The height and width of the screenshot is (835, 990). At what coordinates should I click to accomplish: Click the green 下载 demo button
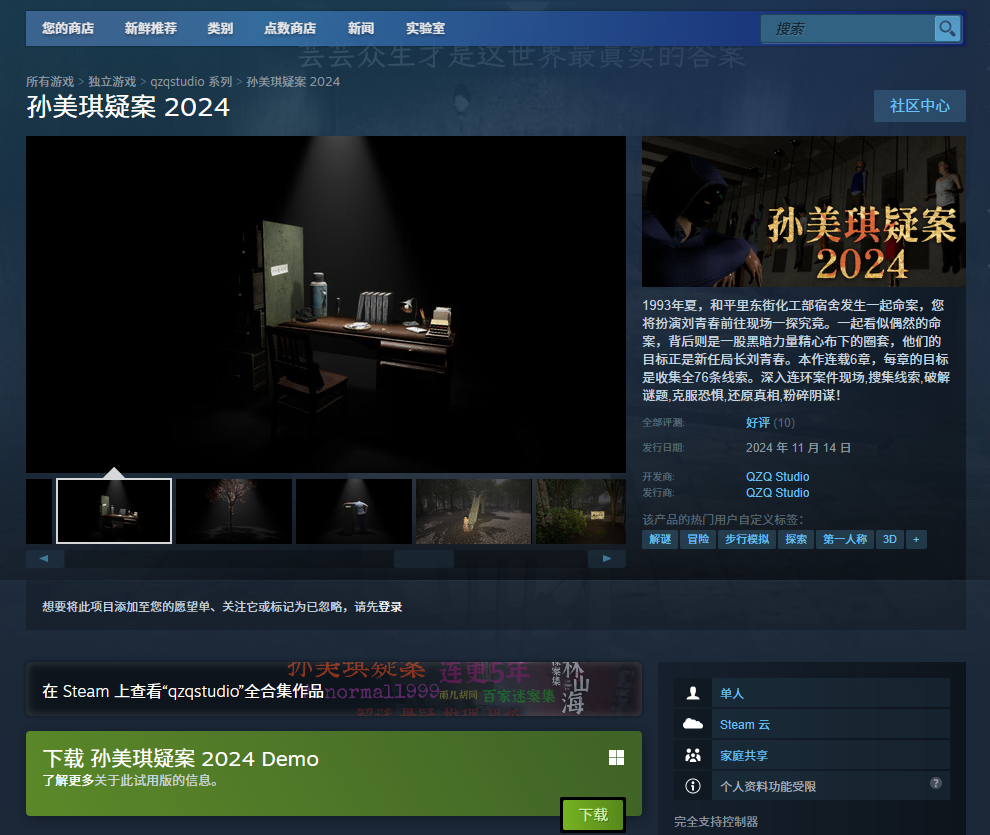(x=593, y=814)
